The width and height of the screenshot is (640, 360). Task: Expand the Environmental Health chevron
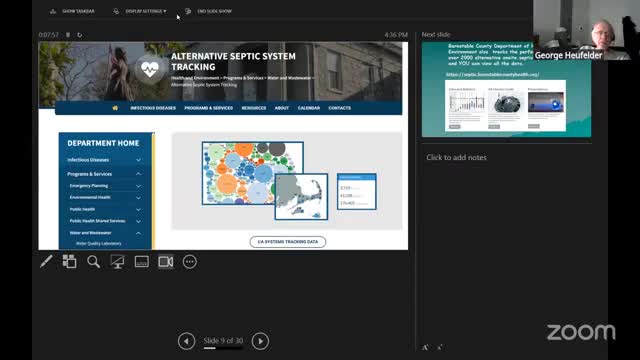[x=138, y=198]
